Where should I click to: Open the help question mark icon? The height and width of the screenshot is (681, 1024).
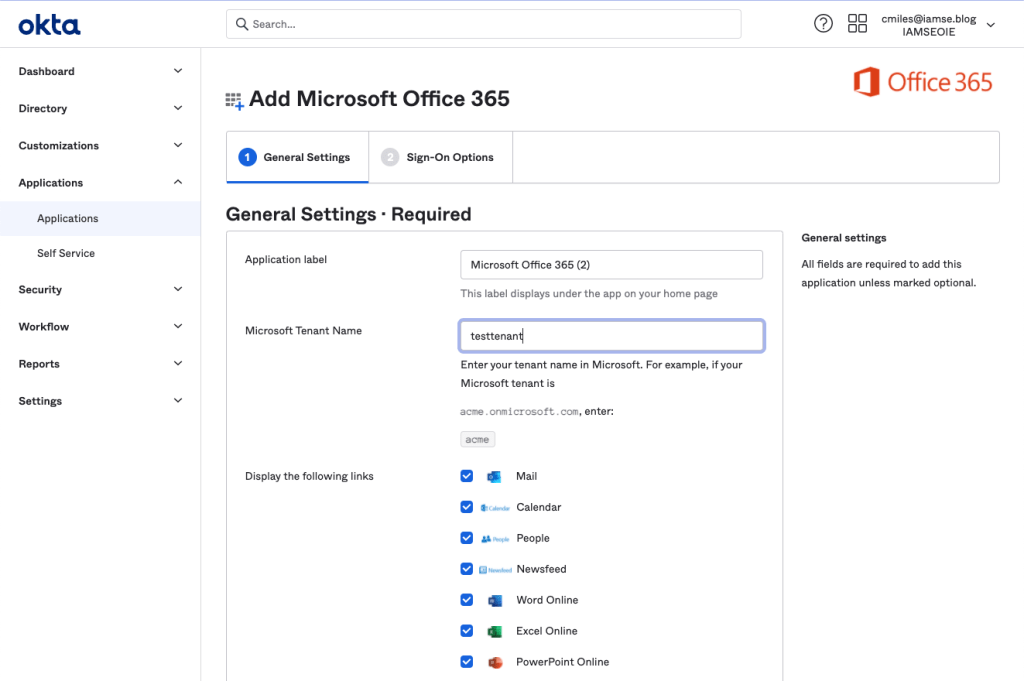(x=823, y=24)
